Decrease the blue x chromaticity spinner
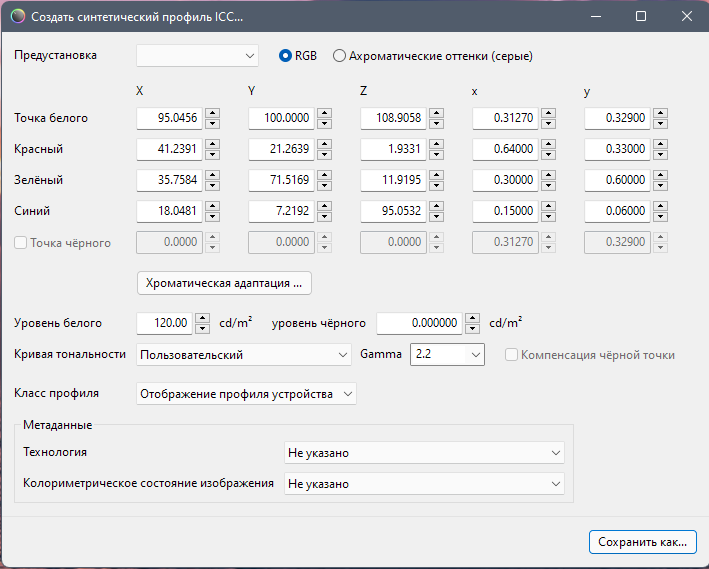 pyautogui.click(x=548, y=217)
